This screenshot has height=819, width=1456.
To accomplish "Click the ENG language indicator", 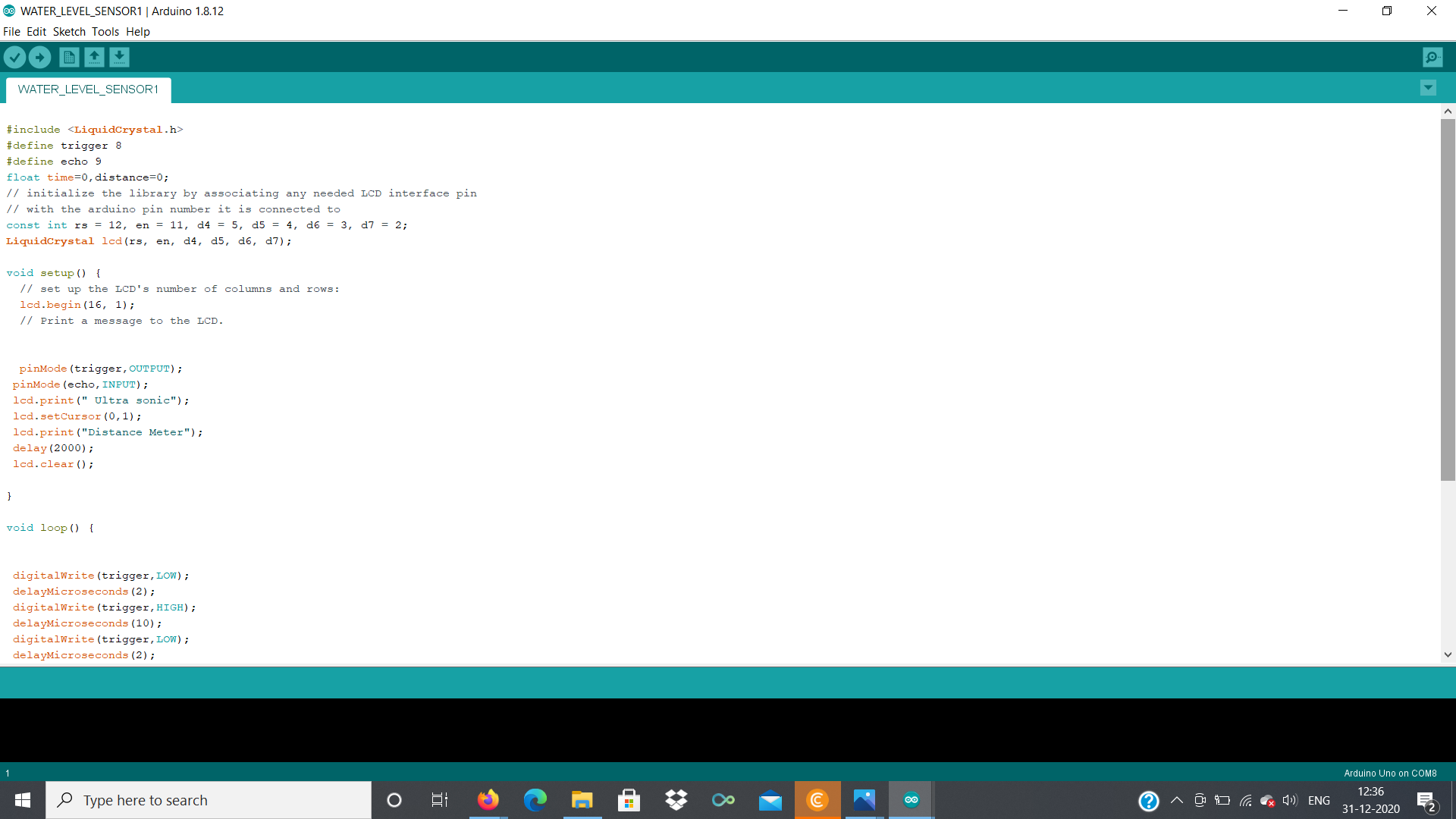I will coord(1319,800).
